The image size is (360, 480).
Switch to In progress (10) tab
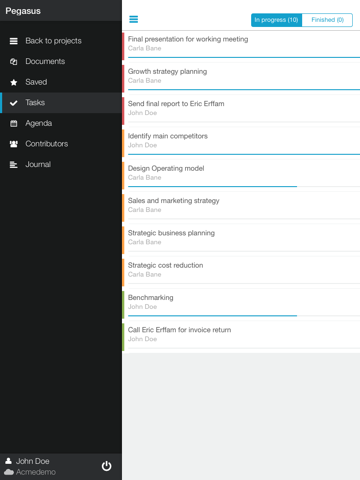(276, 20)
